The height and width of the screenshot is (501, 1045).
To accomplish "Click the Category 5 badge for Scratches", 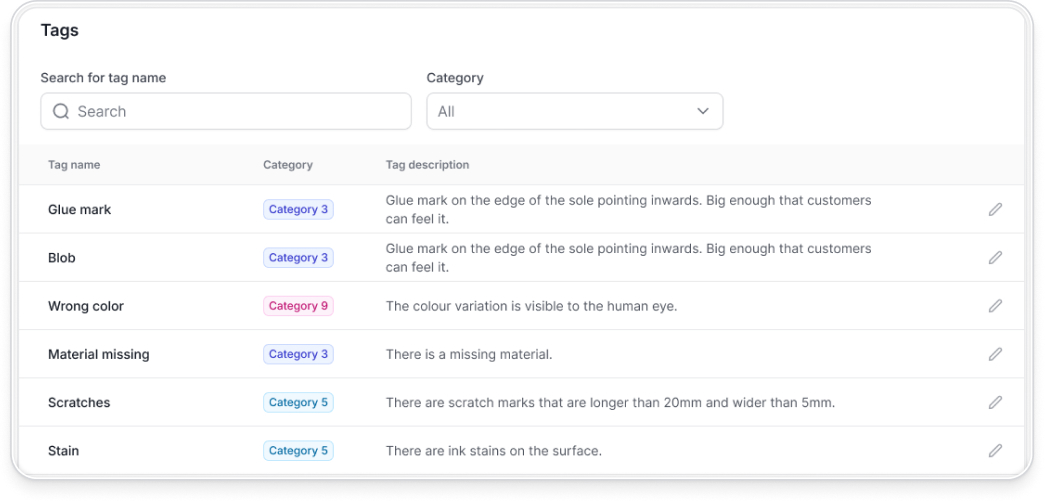I will [298, 402].
